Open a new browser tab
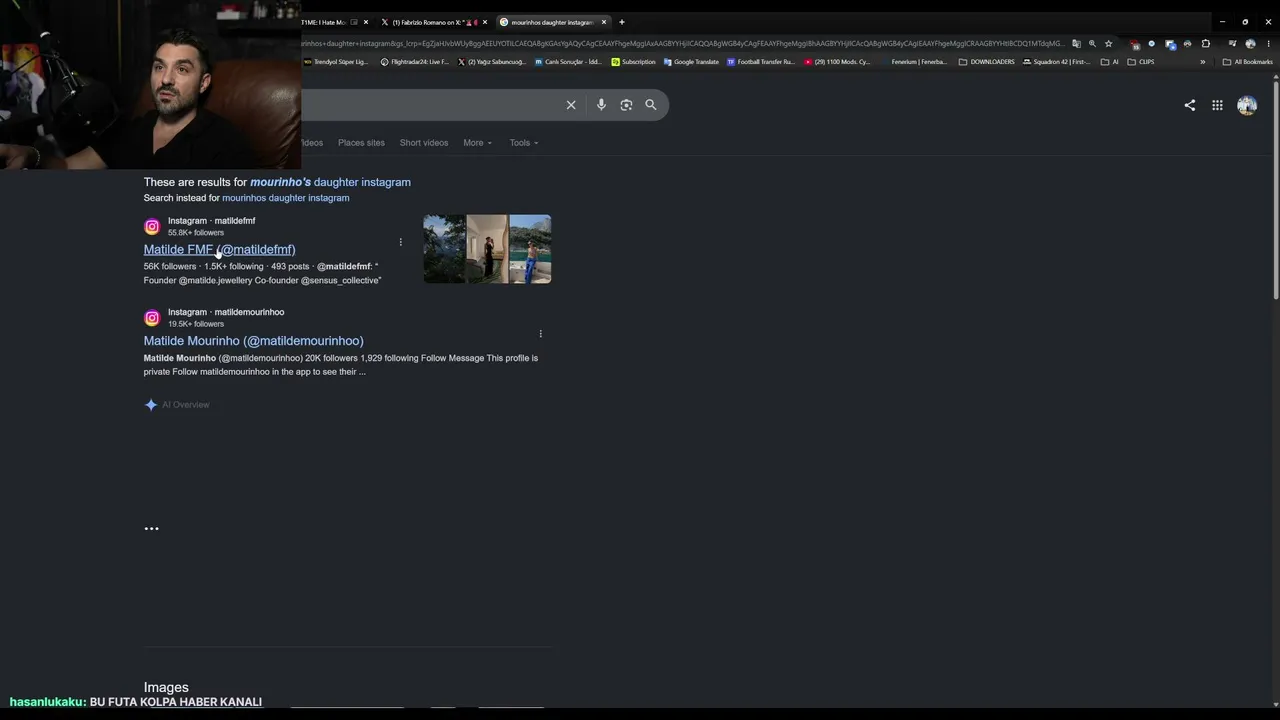 622,22
